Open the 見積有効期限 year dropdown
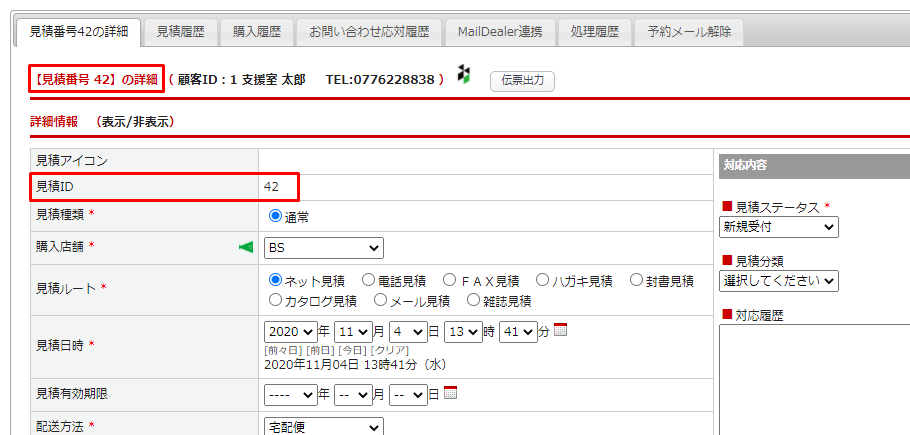Screen dimensions: 910x435 [x=291, y=395]
